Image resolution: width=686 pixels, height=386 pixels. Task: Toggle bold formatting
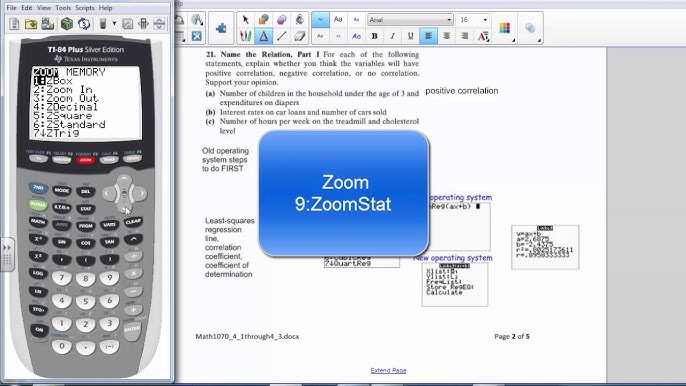point(374,36)
